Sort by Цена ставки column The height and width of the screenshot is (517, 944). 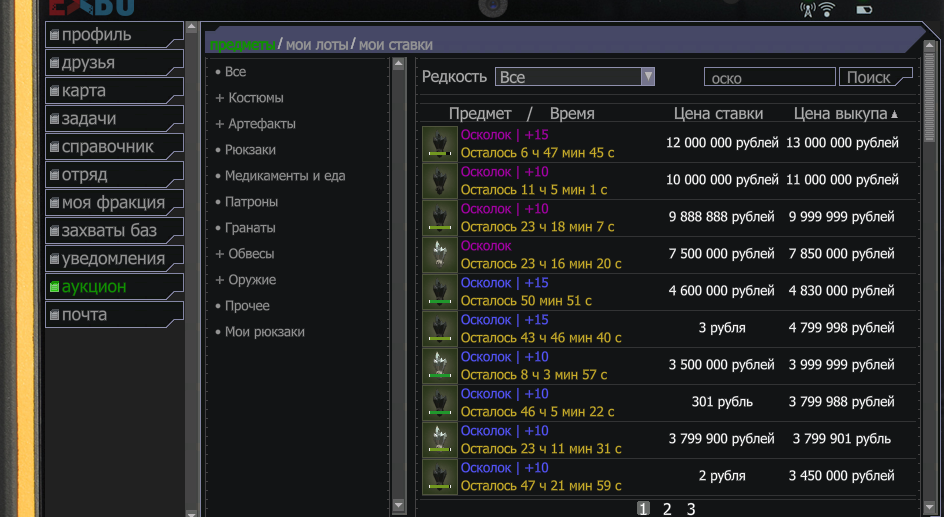coord(718,114)
